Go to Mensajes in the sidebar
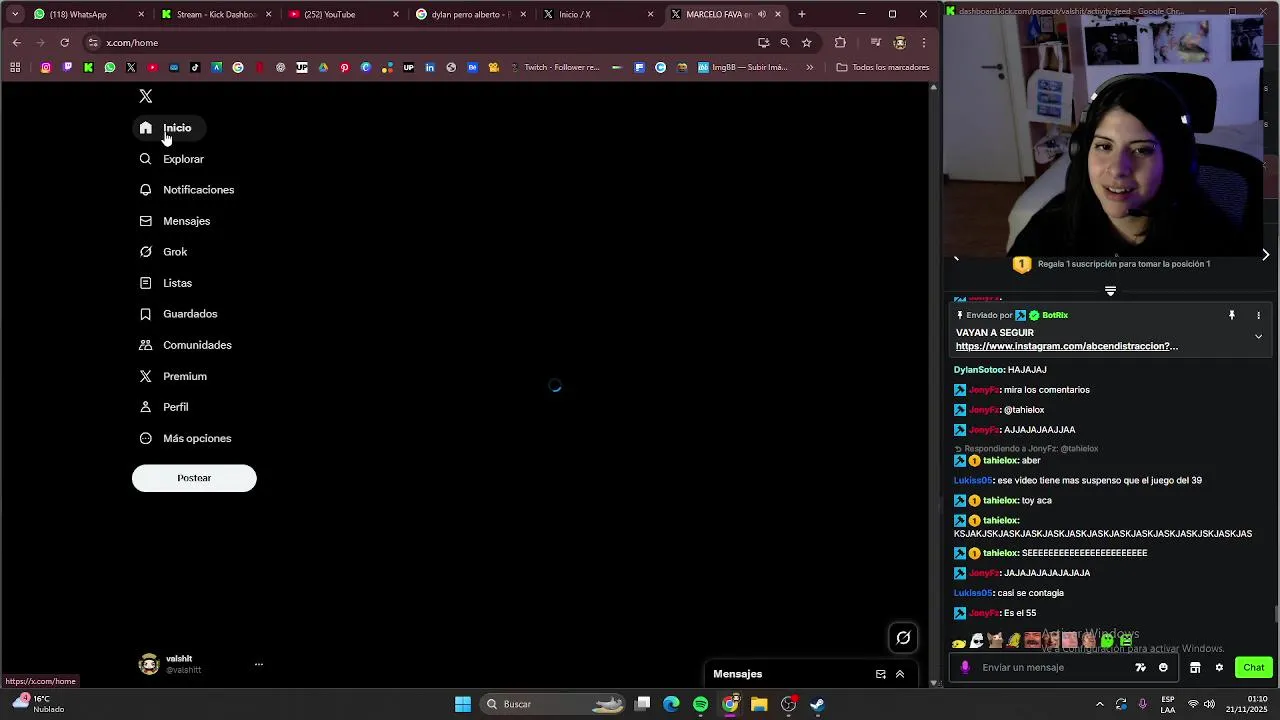 [x=175, y=221]
